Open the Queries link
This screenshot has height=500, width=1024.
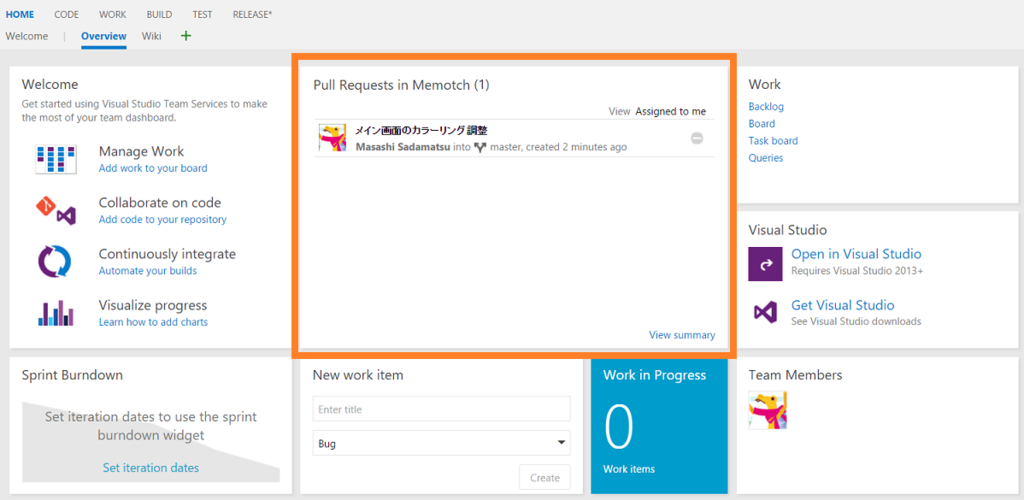pyautogui.click(x=765, y=158)
